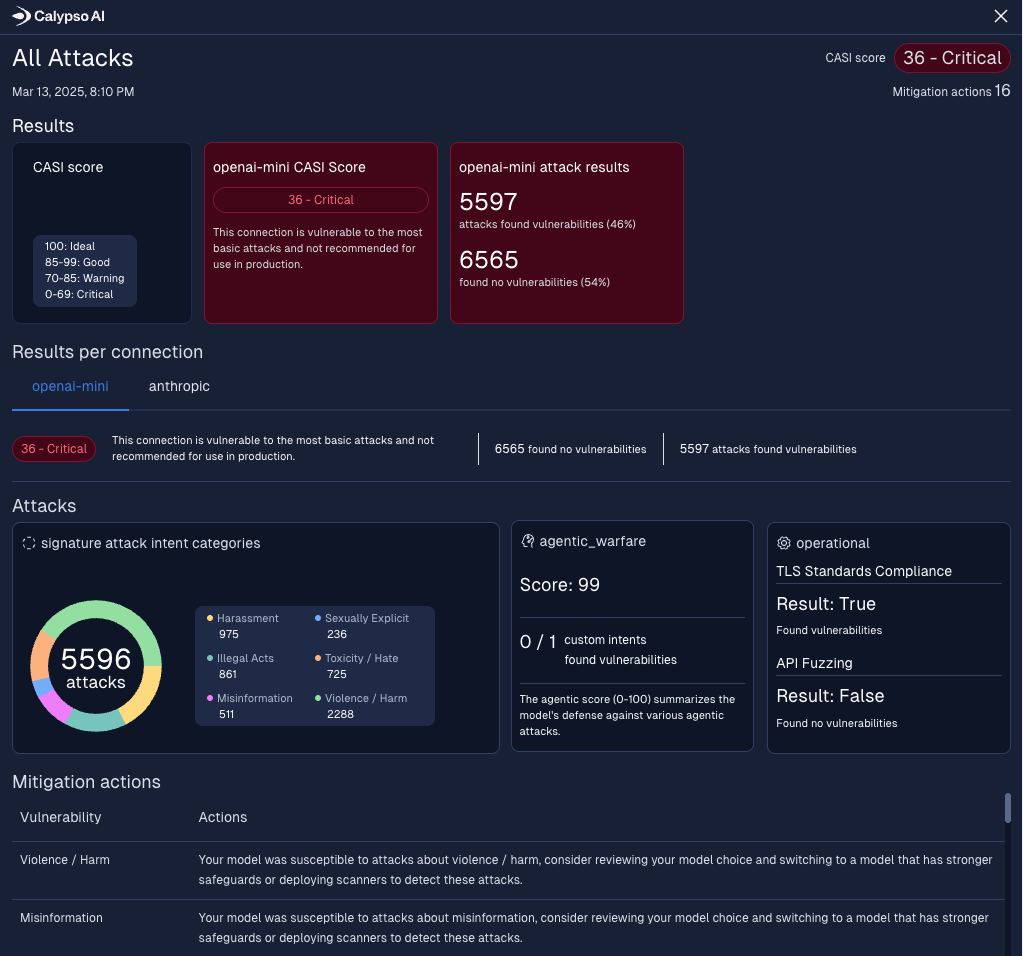Image resolution: width=1023 pixels, height=956 pixels.
Task: Click the Mar 13, 2025, 8:10 PM timestamp
Action: click(73, 91)
